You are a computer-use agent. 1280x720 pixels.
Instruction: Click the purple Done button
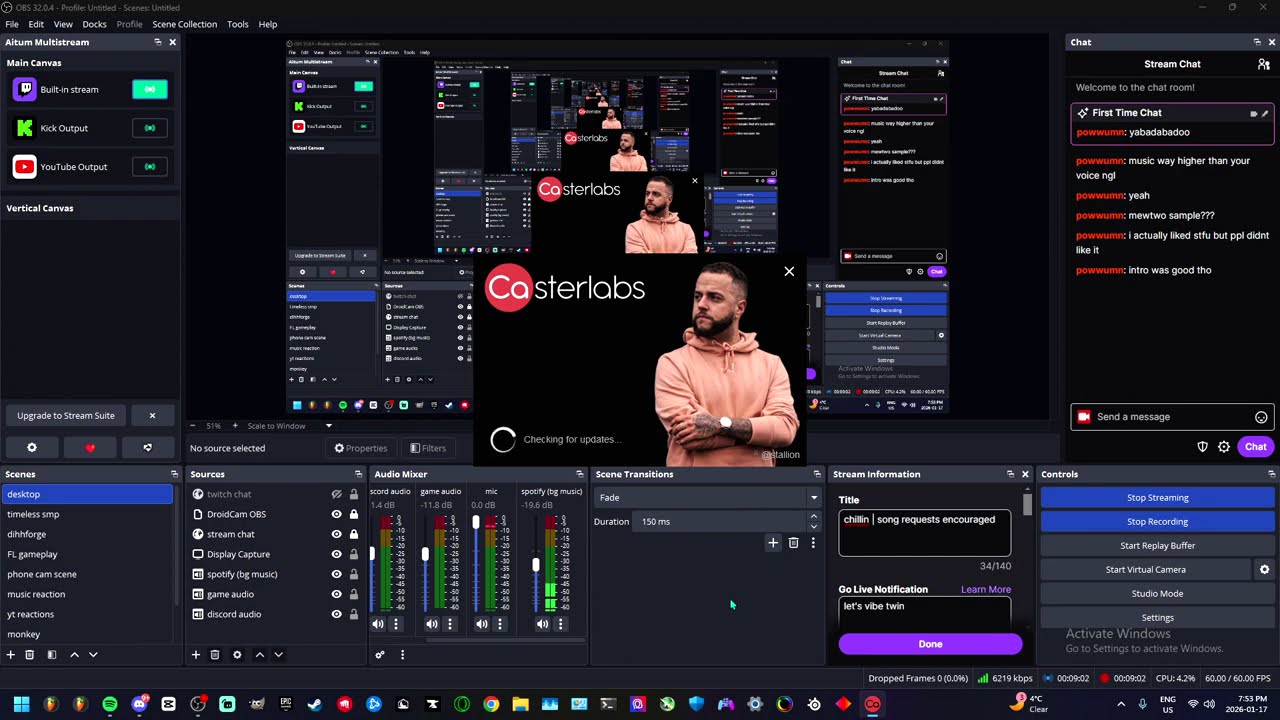(930, 644)
